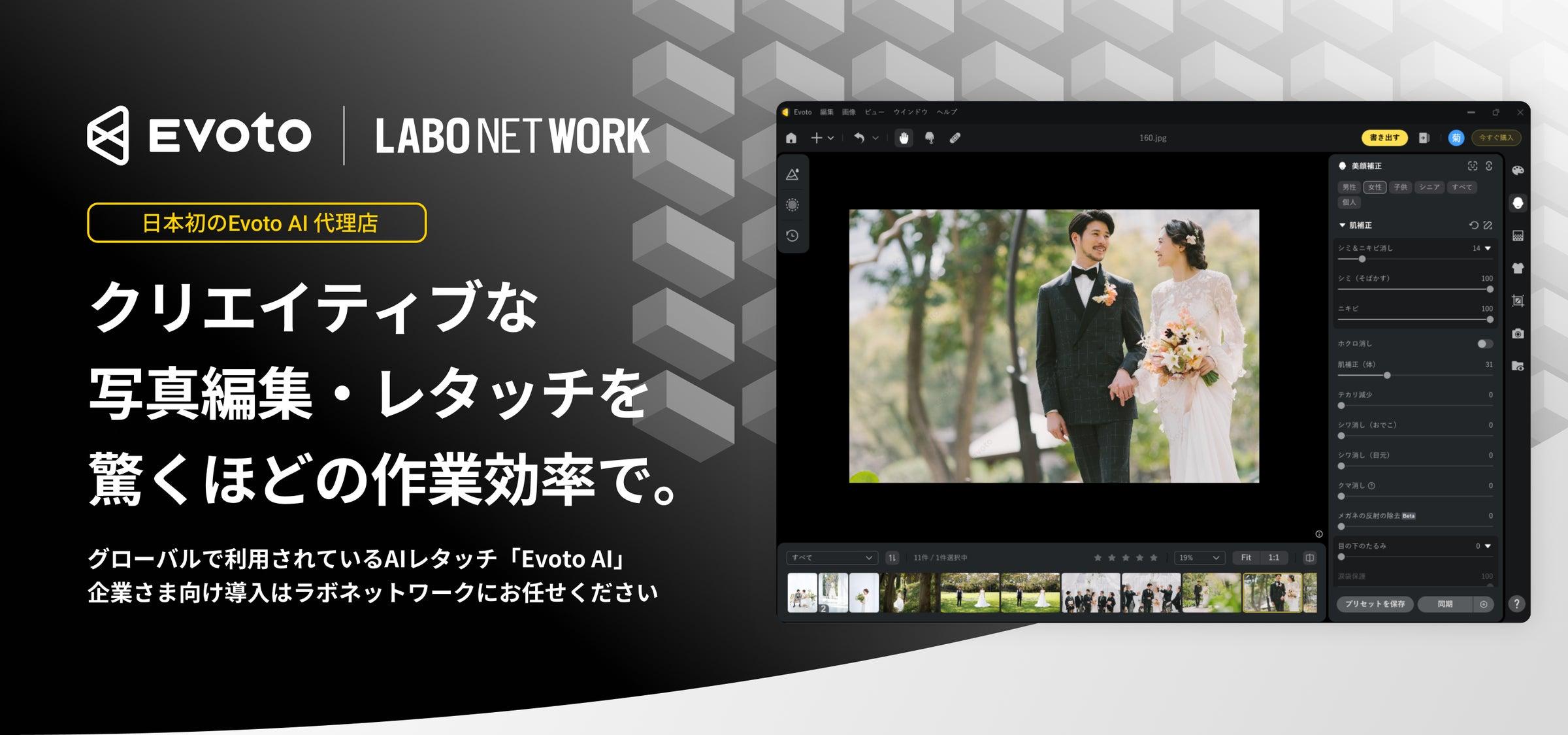Open the face retouch panel icon
Viewport: 1568px width, 735px height.
click(1518, 203)
